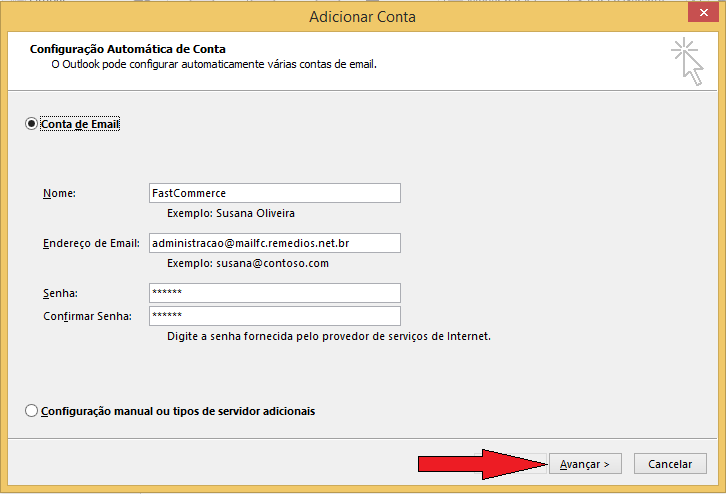The image size is (726, 494).
Task: Focus the Nome field containing FastCommerce
Action: (275, 193)
